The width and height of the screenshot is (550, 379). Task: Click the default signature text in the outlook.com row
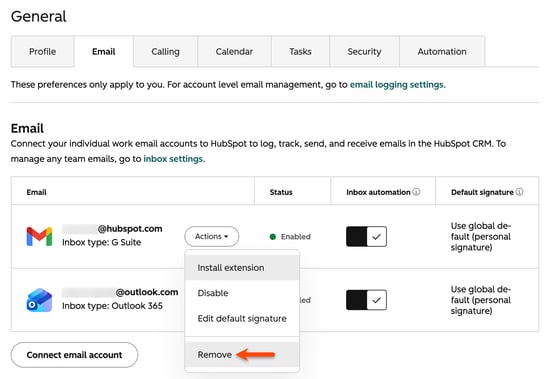click(481, 300)
